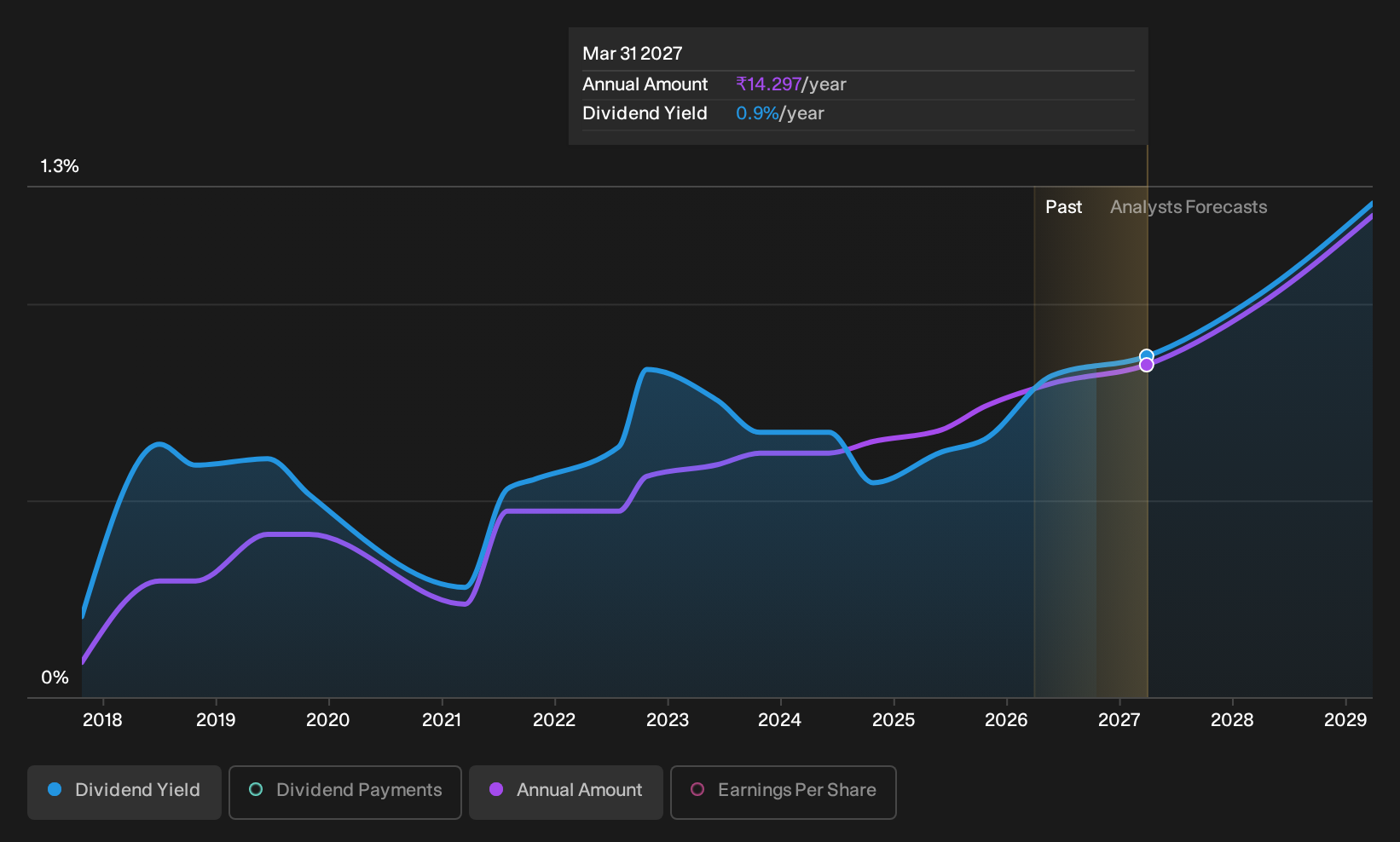Click the ₹14.297 annual amount value in tooltip
The image size is (1400, 842).
(769, 84)
